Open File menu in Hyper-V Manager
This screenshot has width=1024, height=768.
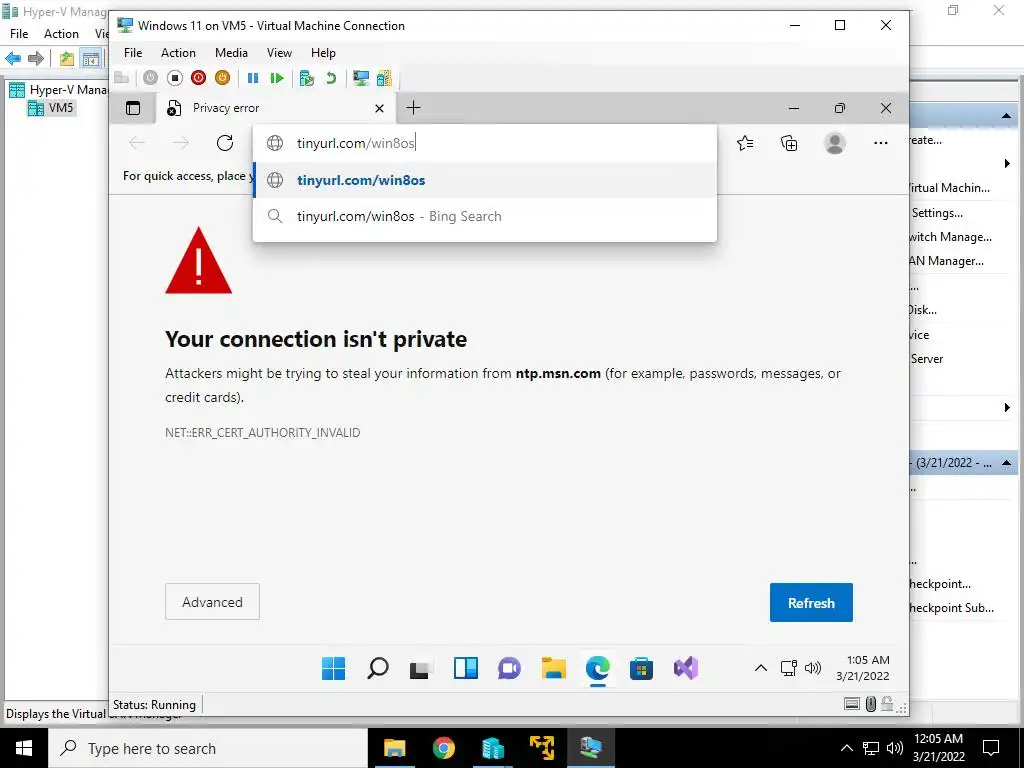(x=19, y=33)
